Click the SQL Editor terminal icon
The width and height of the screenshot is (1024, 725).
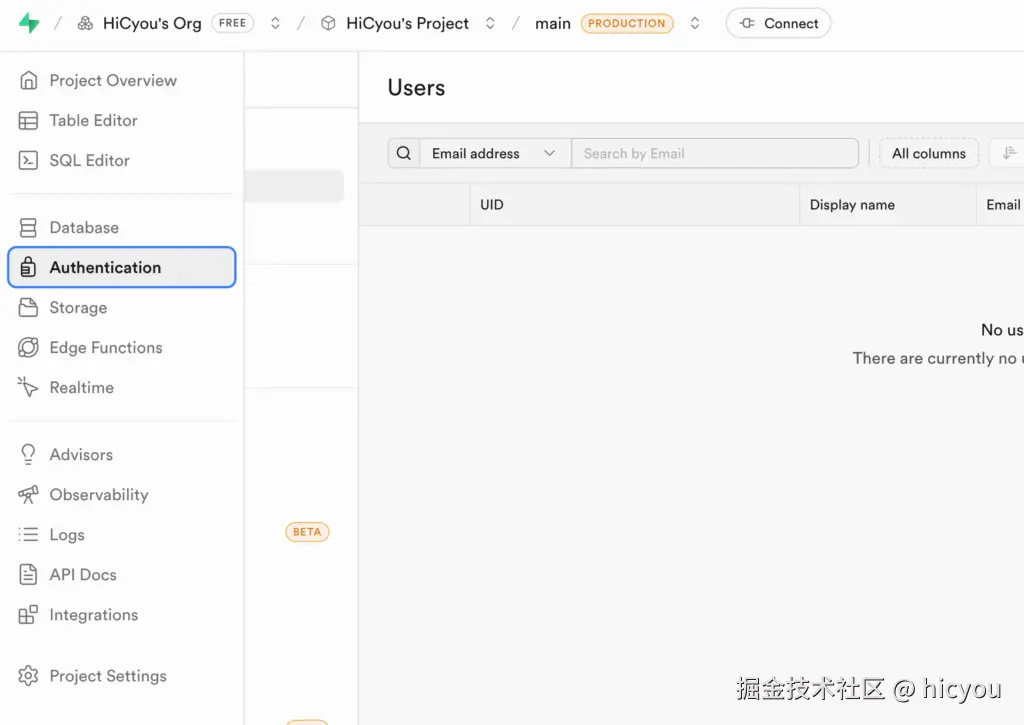point(29,161)
